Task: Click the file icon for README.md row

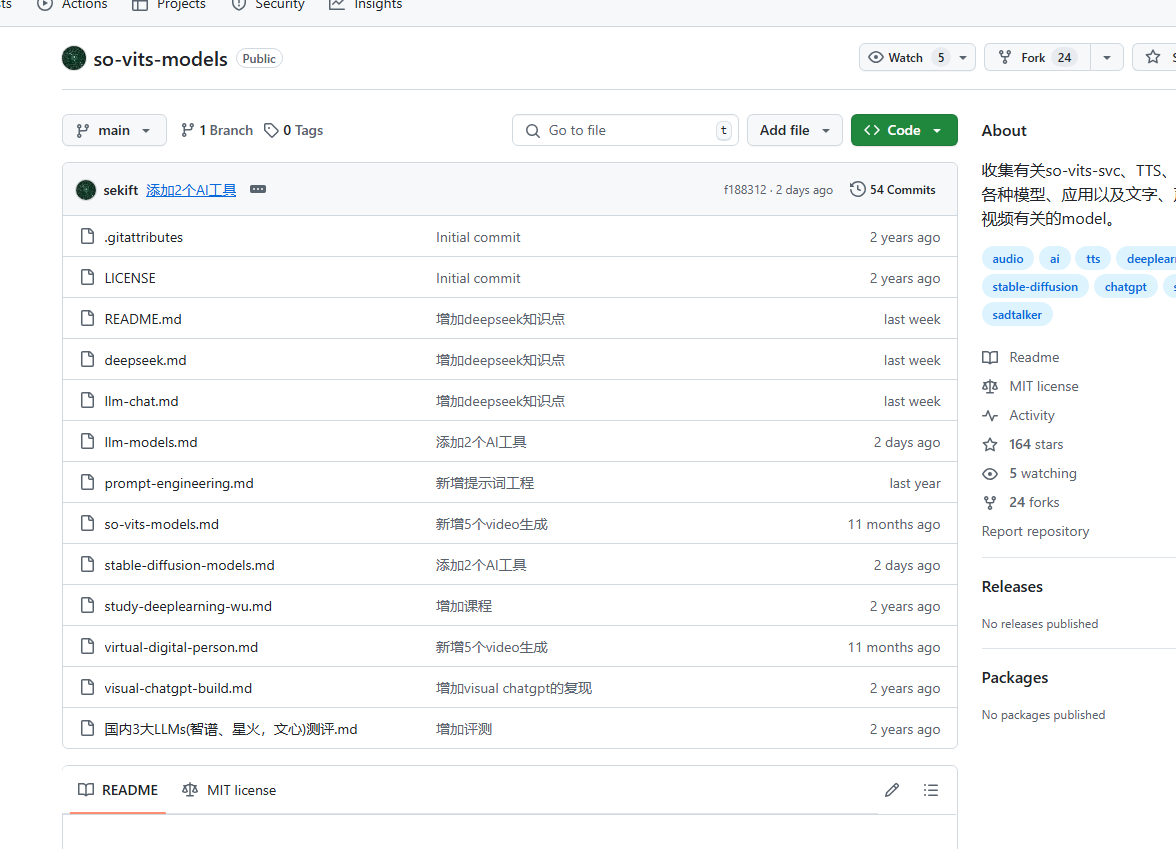Action: [87, 319]
